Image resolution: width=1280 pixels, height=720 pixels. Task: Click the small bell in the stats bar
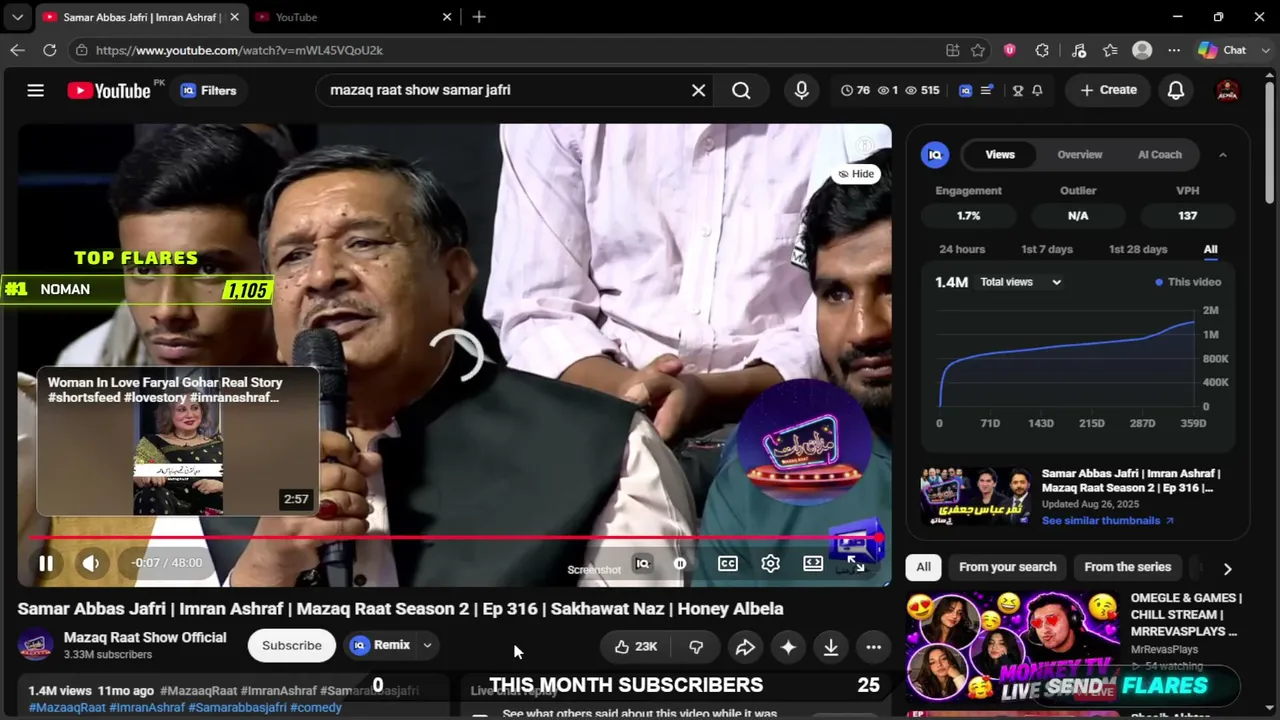(1037, 90)
